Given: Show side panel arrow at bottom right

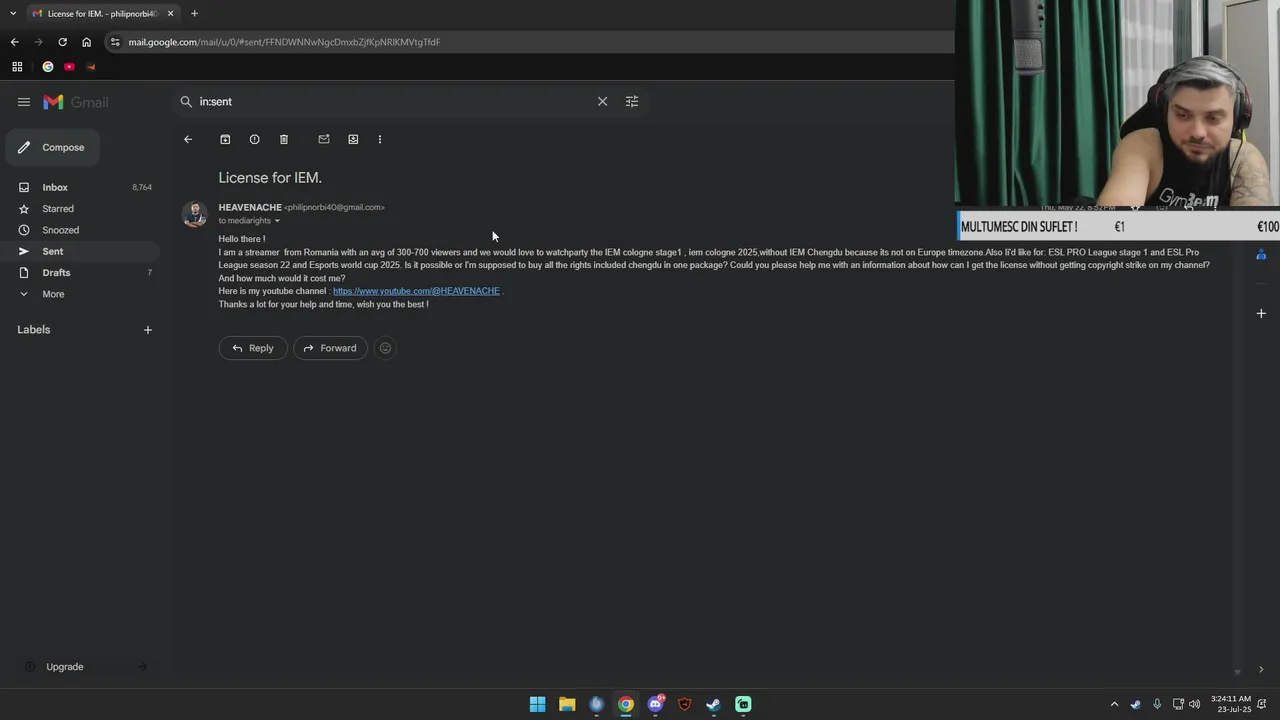Looking at the screenshot, I should click(1261, 670).
